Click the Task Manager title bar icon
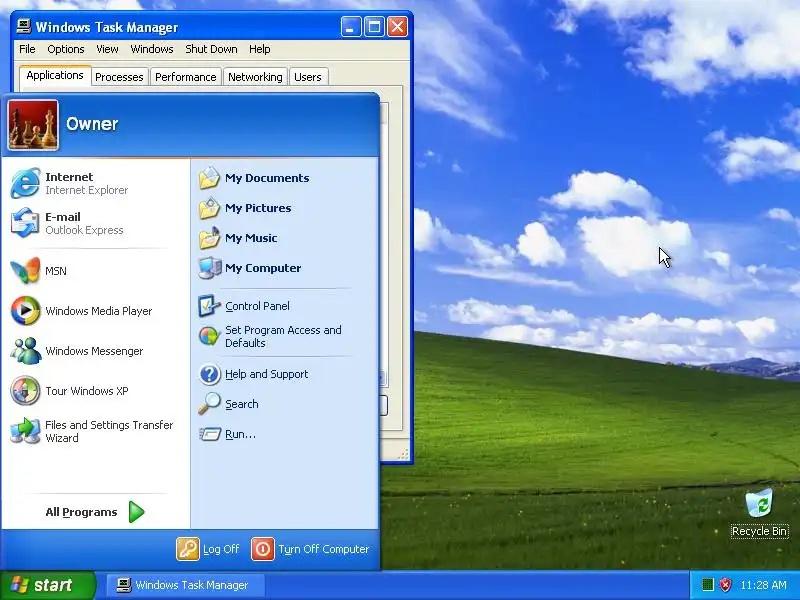Screen dimensions: 800x600 [x=23, y=27]
